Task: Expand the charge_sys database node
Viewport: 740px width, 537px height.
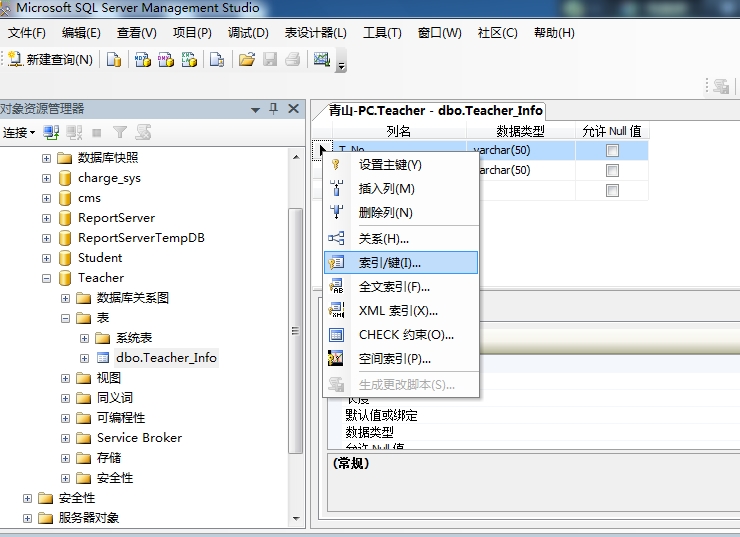Action: click(46, 178)
